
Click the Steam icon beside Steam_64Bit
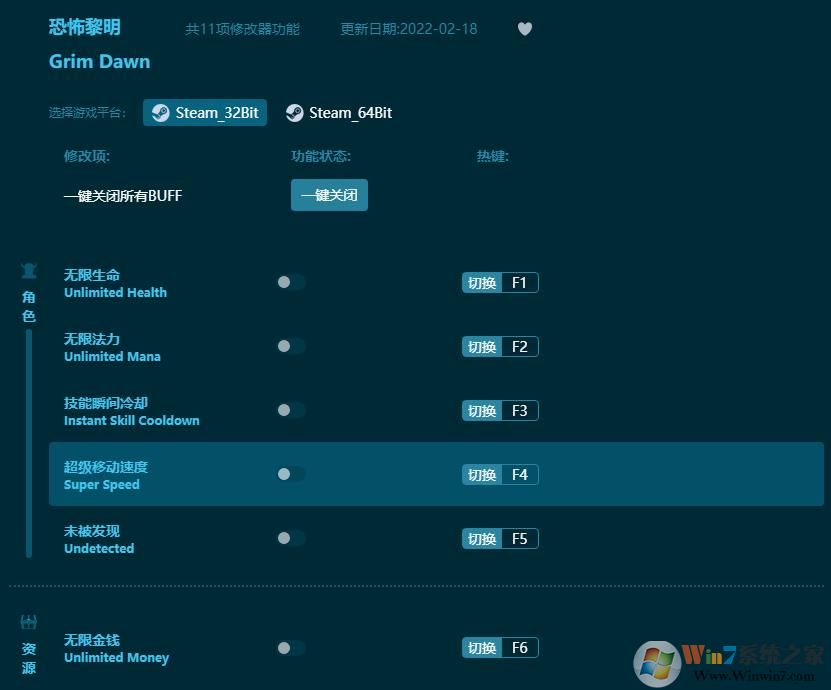(294, 113)
